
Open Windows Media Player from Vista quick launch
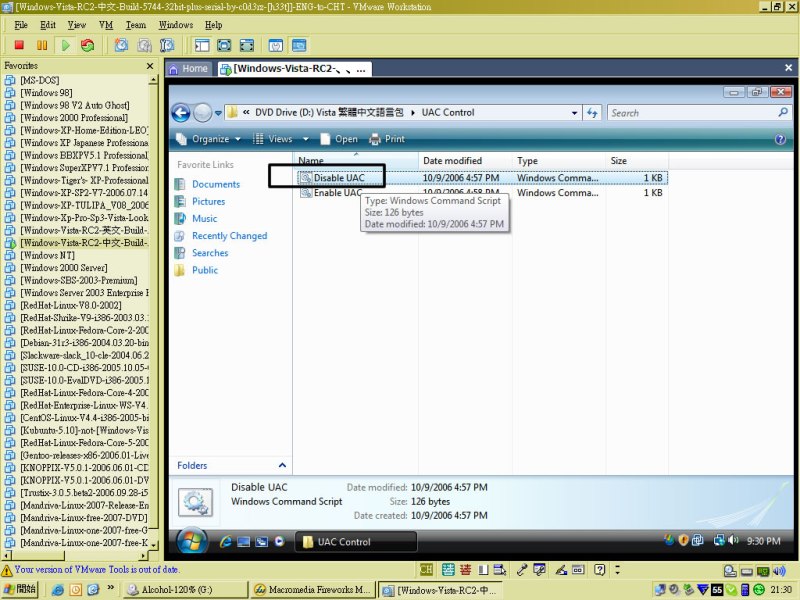click(x=279, y=542)
